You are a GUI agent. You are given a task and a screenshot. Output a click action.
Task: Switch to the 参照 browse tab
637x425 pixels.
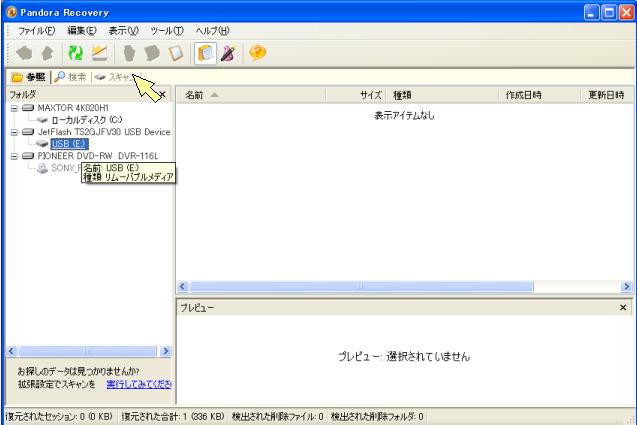28,77
